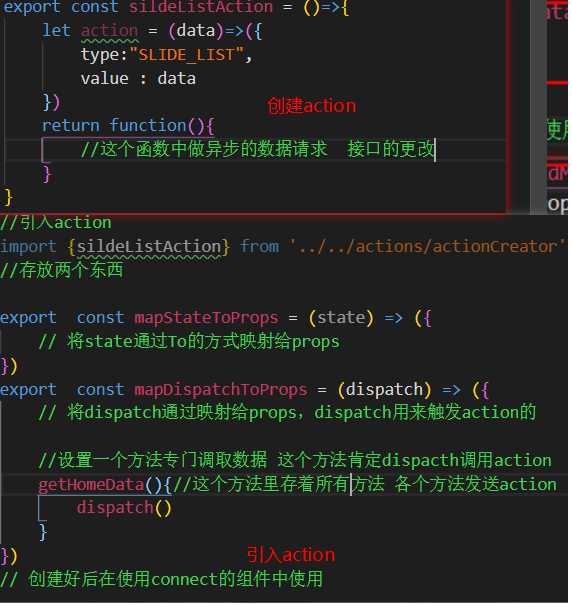
Task: Click the "dispatch()" call inside getHomeData
Action: (124, 508)
